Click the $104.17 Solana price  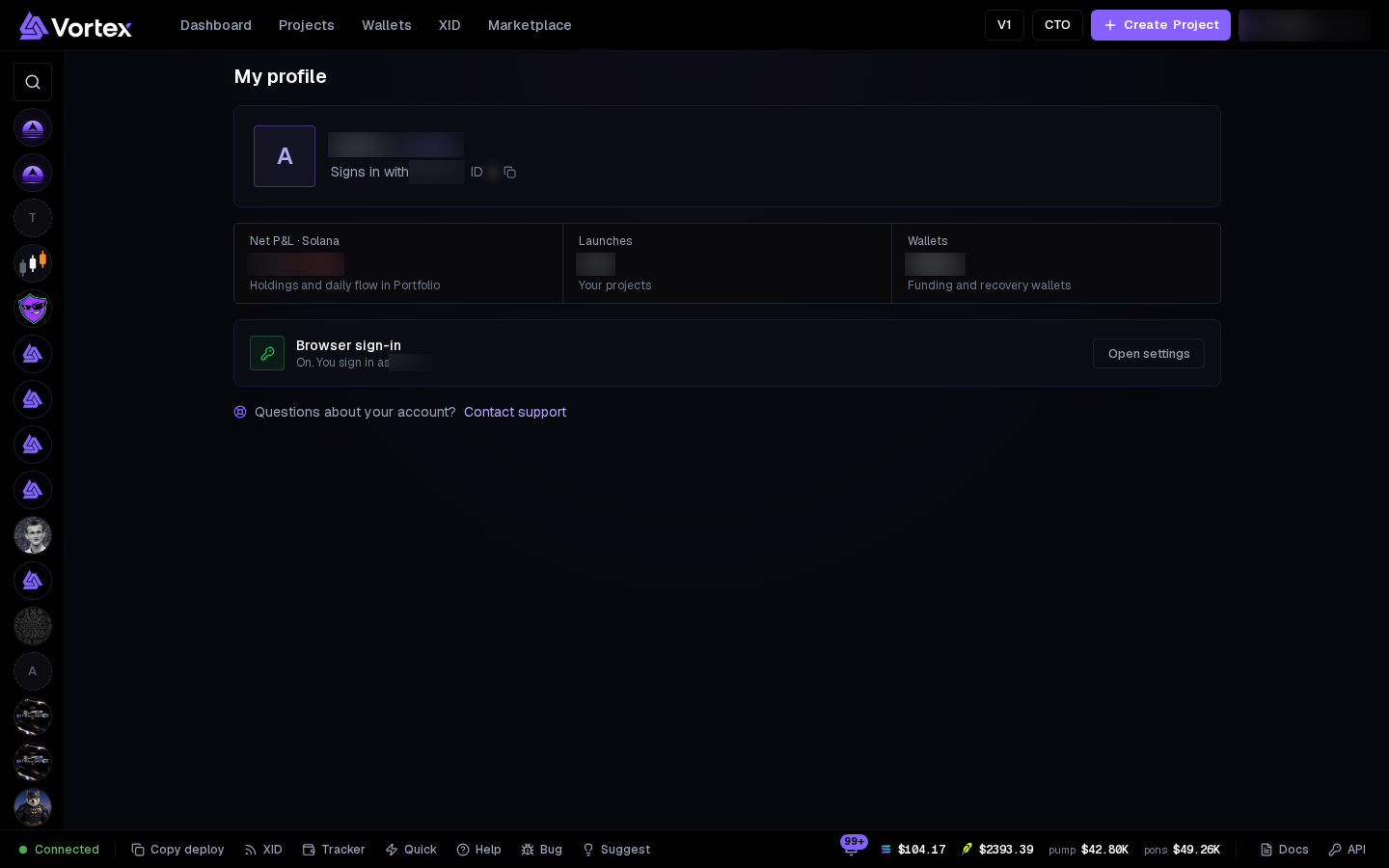coord(912,850)
